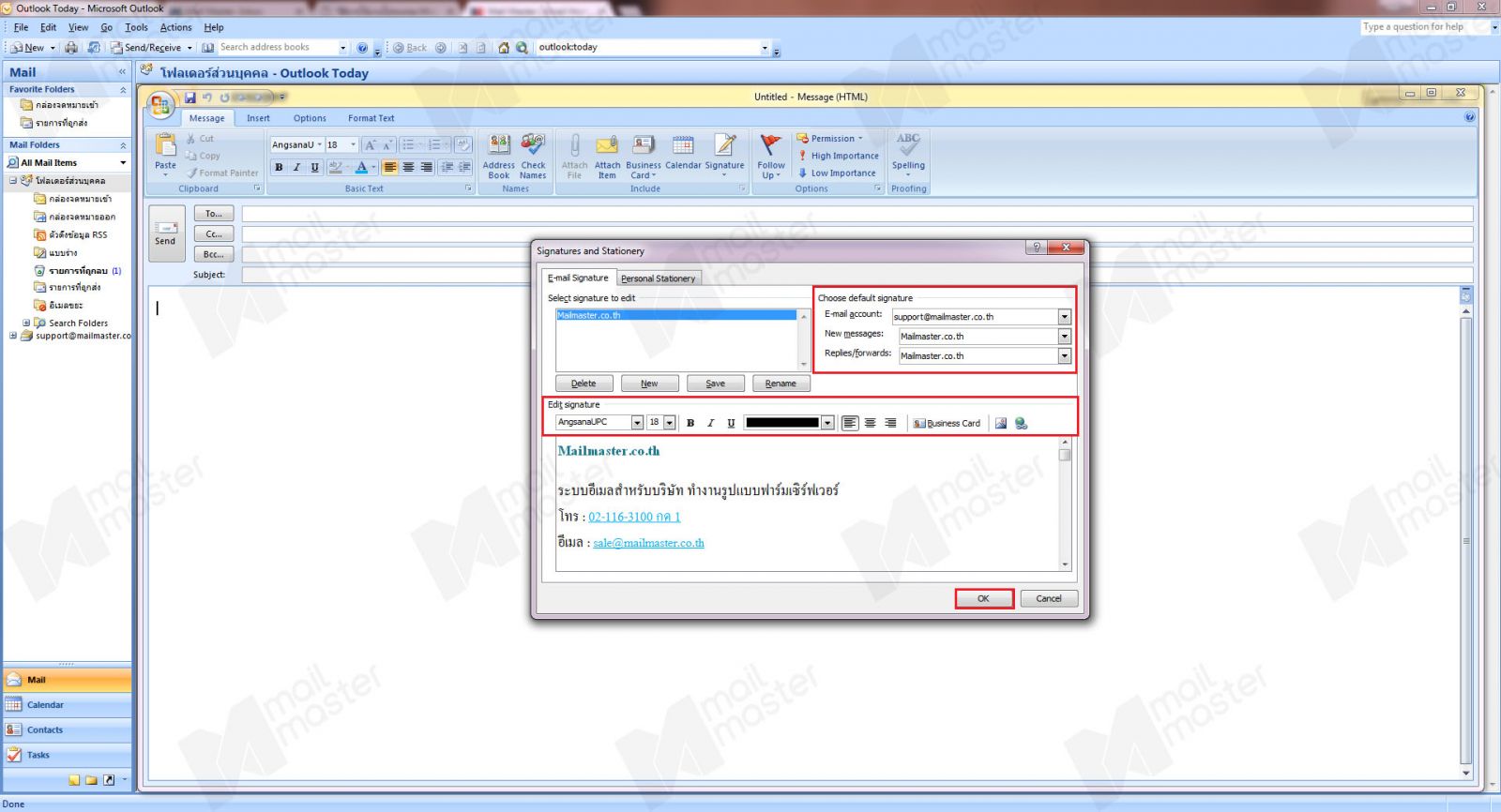
Task: Align signature text right
Action: [890, 423]
